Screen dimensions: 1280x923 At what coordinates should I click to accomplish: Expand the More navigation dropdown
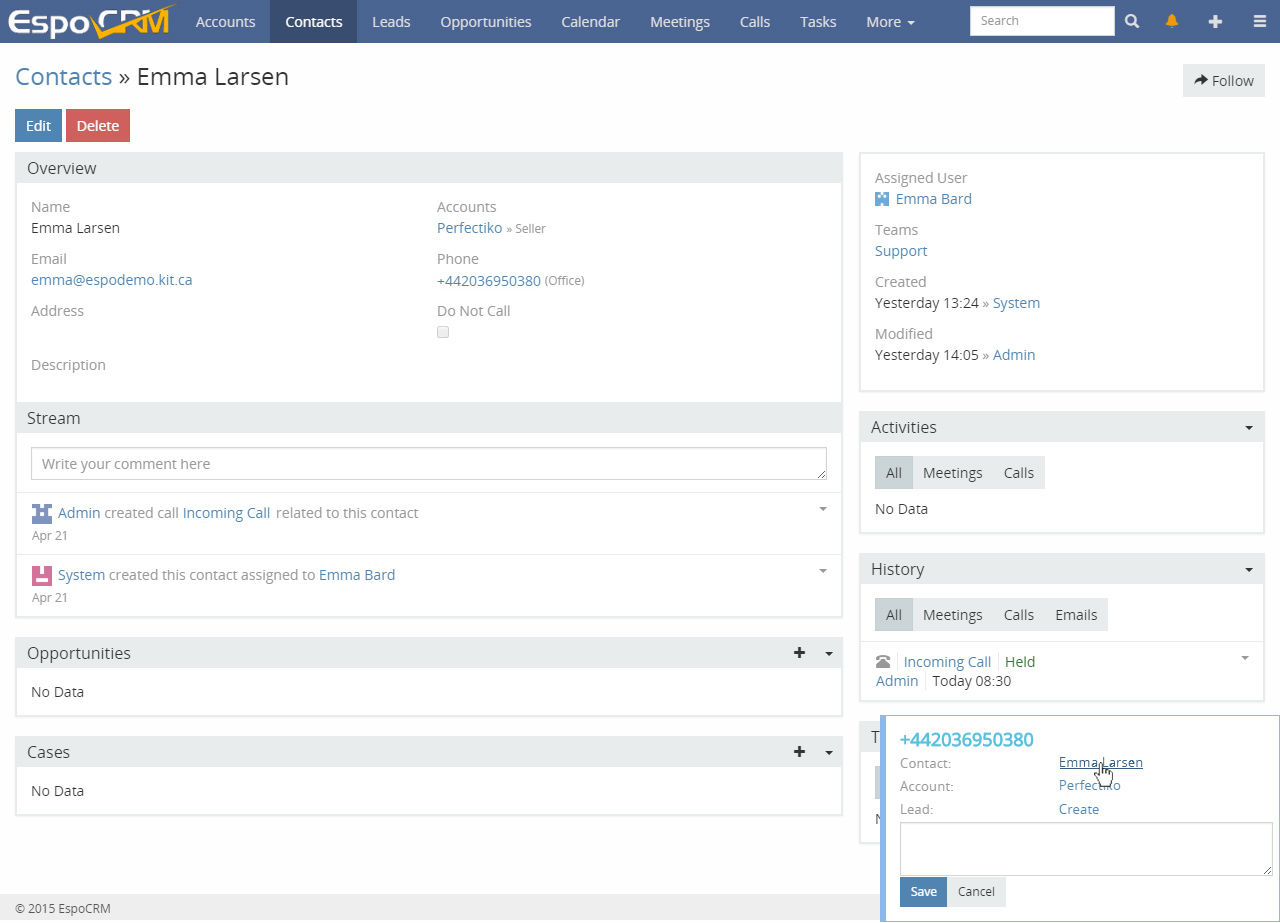[890, 21]
